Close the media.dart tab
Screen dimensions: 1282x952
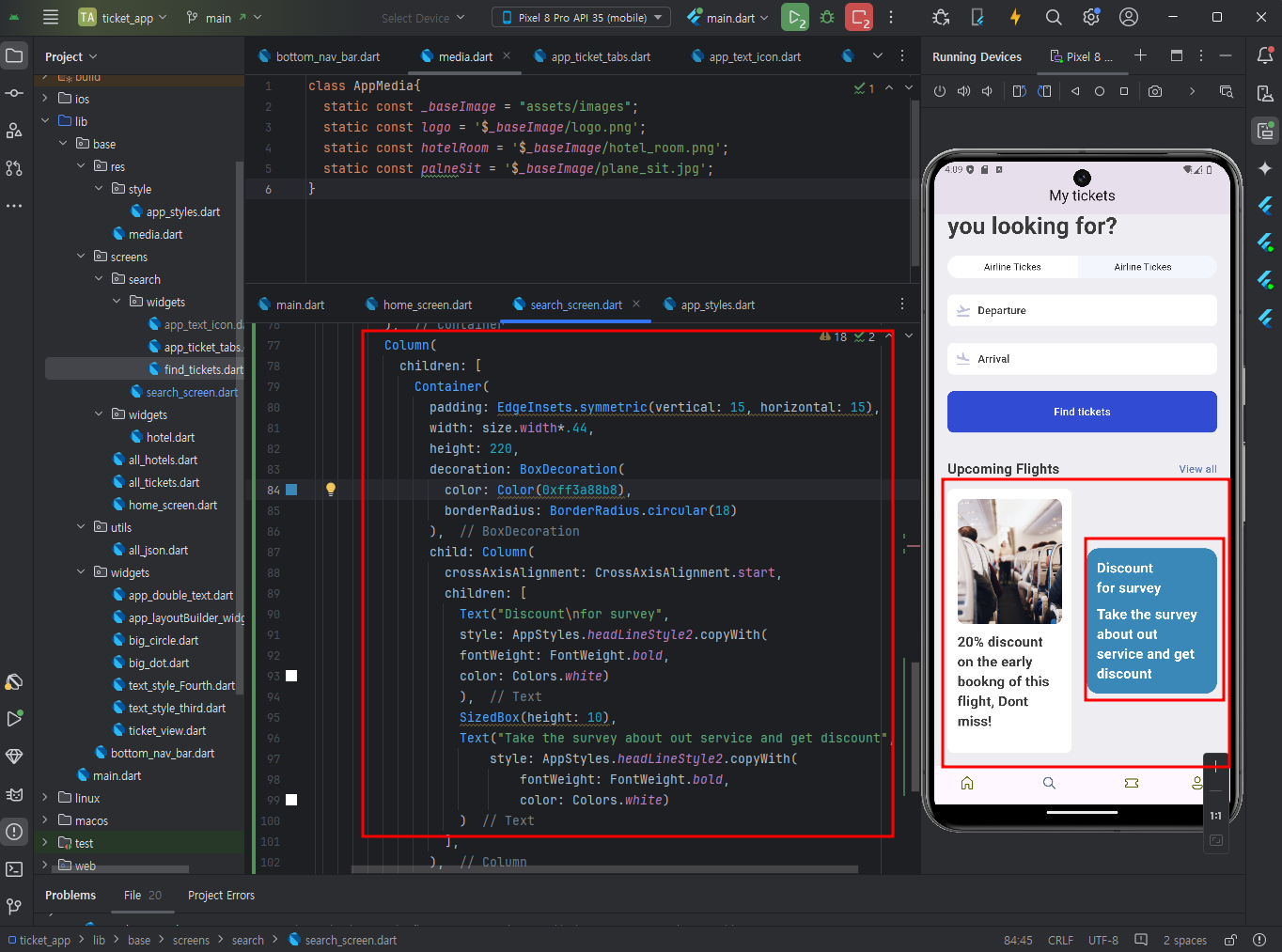[507, 55]
